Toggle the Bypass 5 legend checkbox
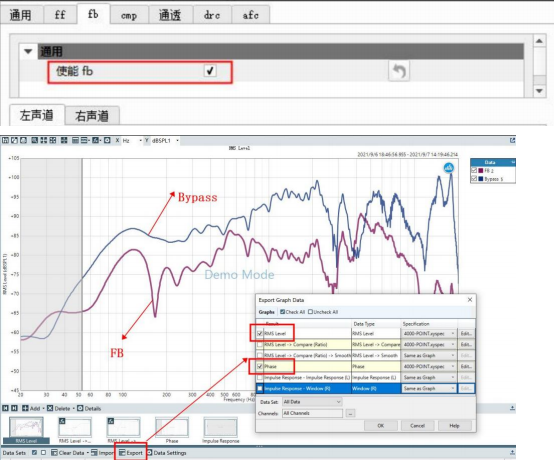The height and width of the screenshot is (460, 554). (474, 179)
